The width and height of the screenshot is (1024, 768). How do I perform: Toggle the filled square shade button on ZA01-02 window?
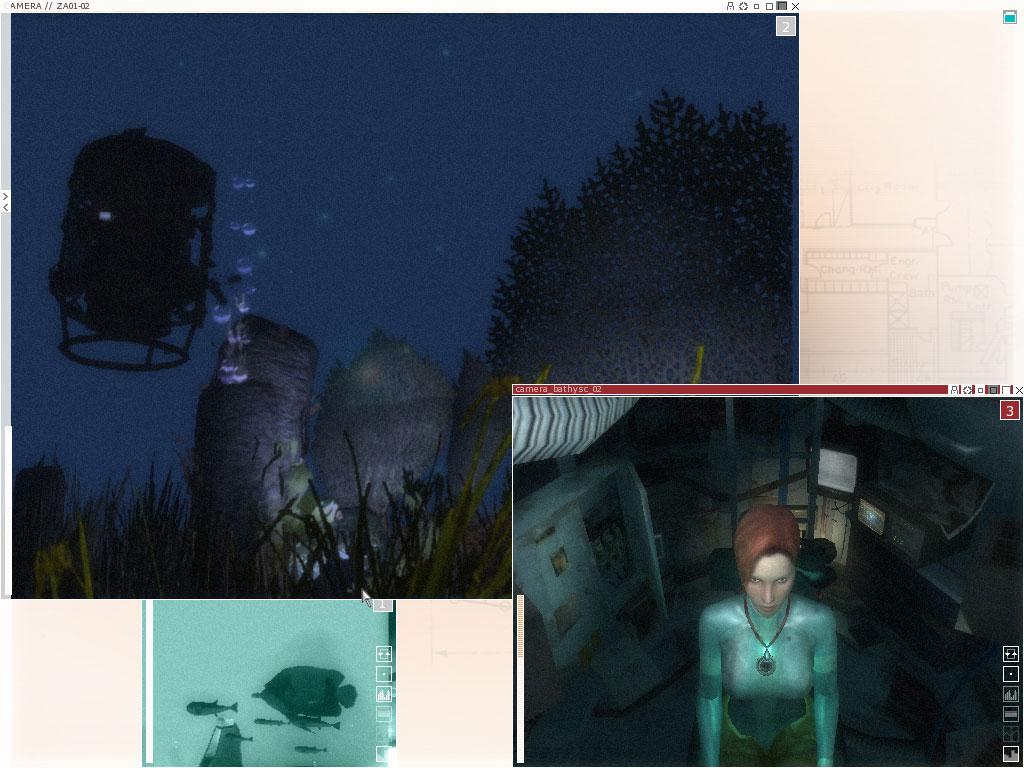(x=781, y=6)
